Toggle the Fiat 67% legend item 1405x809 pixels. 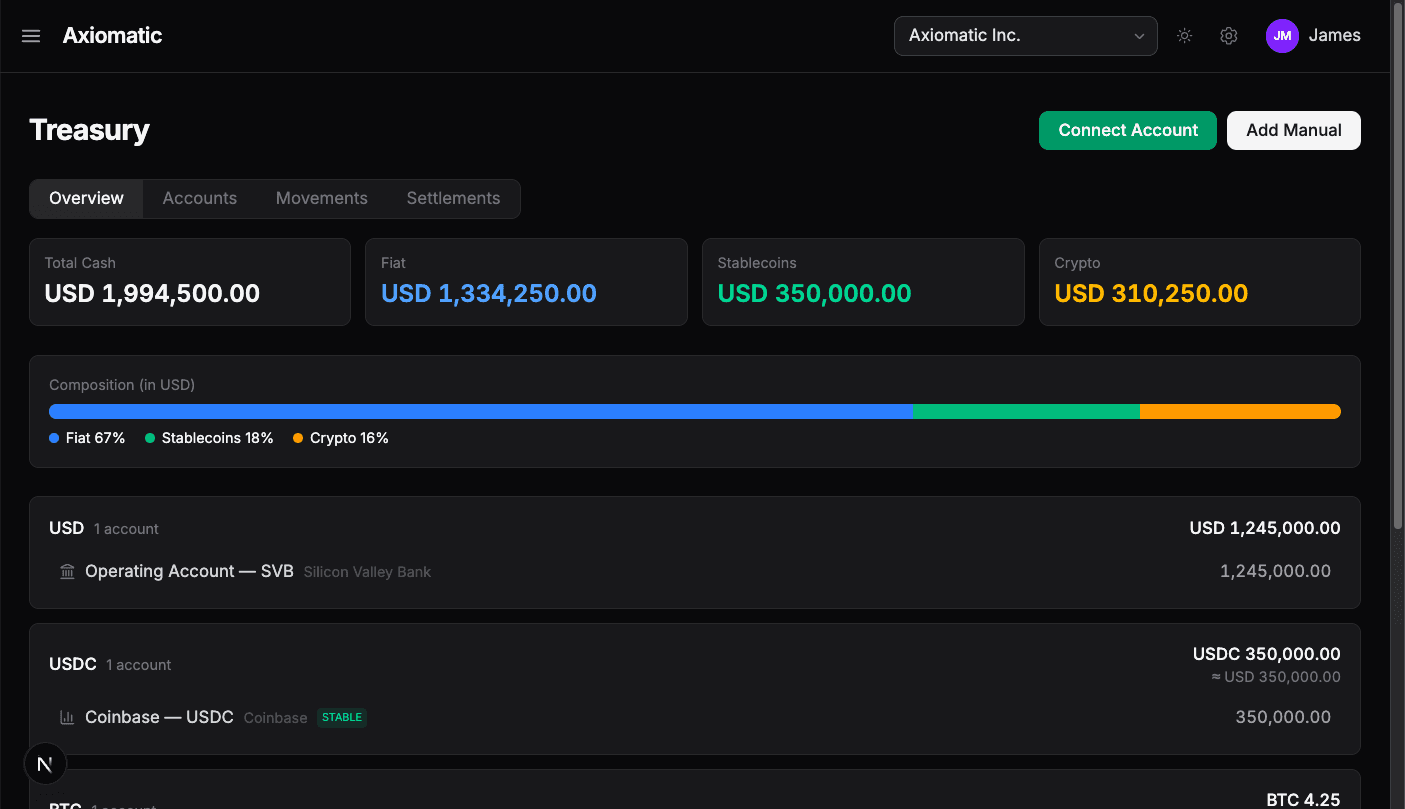coord(87,438)
